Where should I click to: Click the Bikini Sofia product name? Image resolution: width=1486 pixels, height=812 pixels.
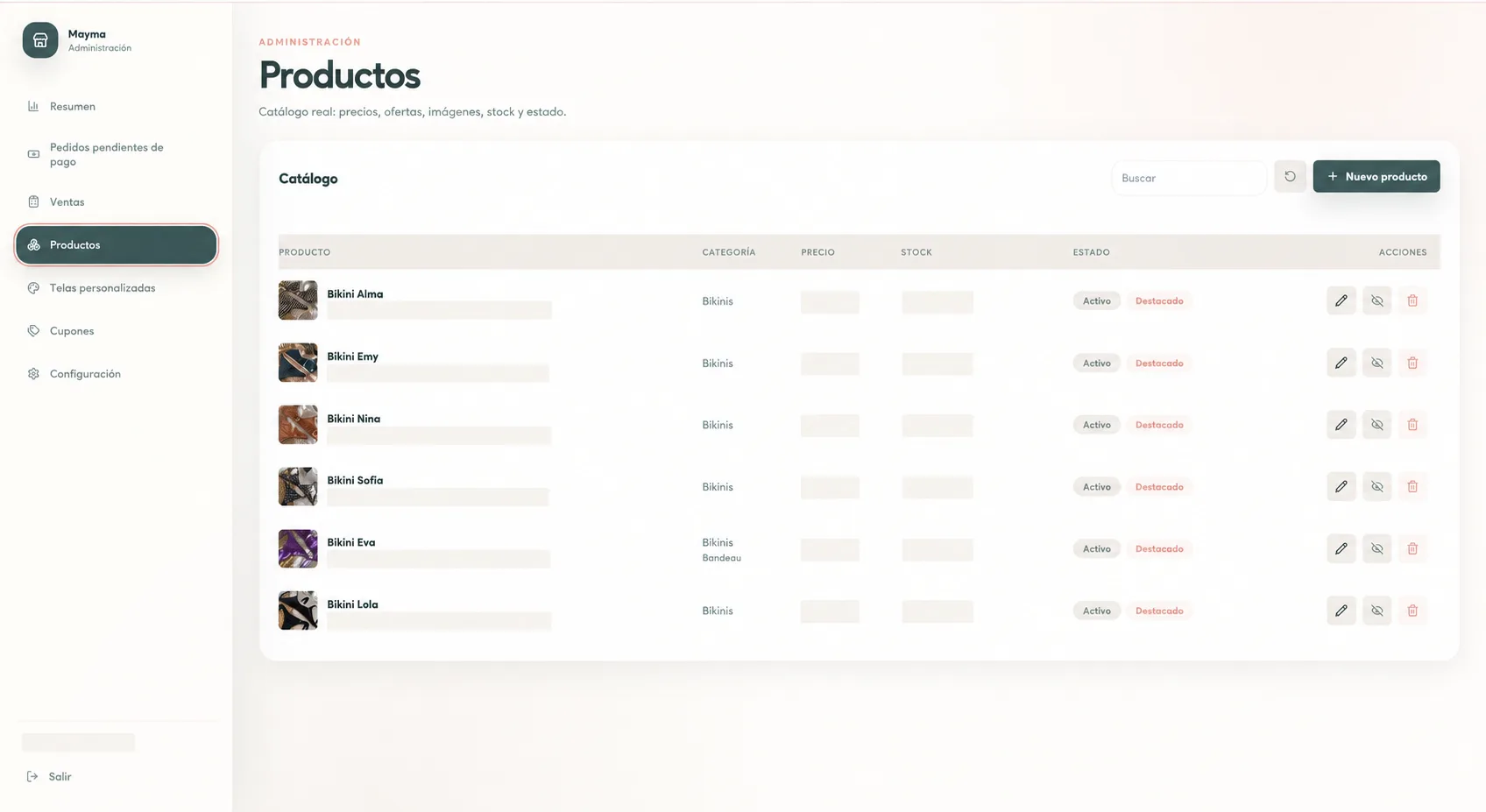tap(355, 480)
